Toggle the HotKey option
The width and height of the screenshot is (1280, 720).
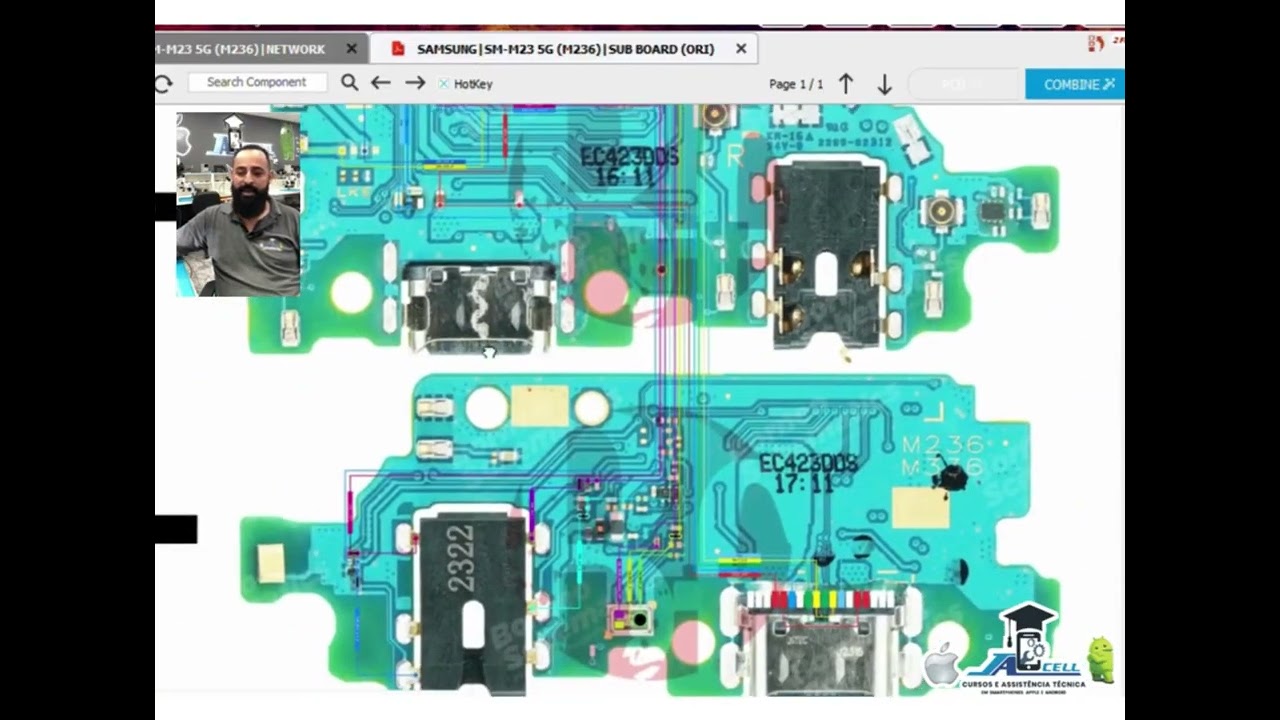[x=466, y=84]
